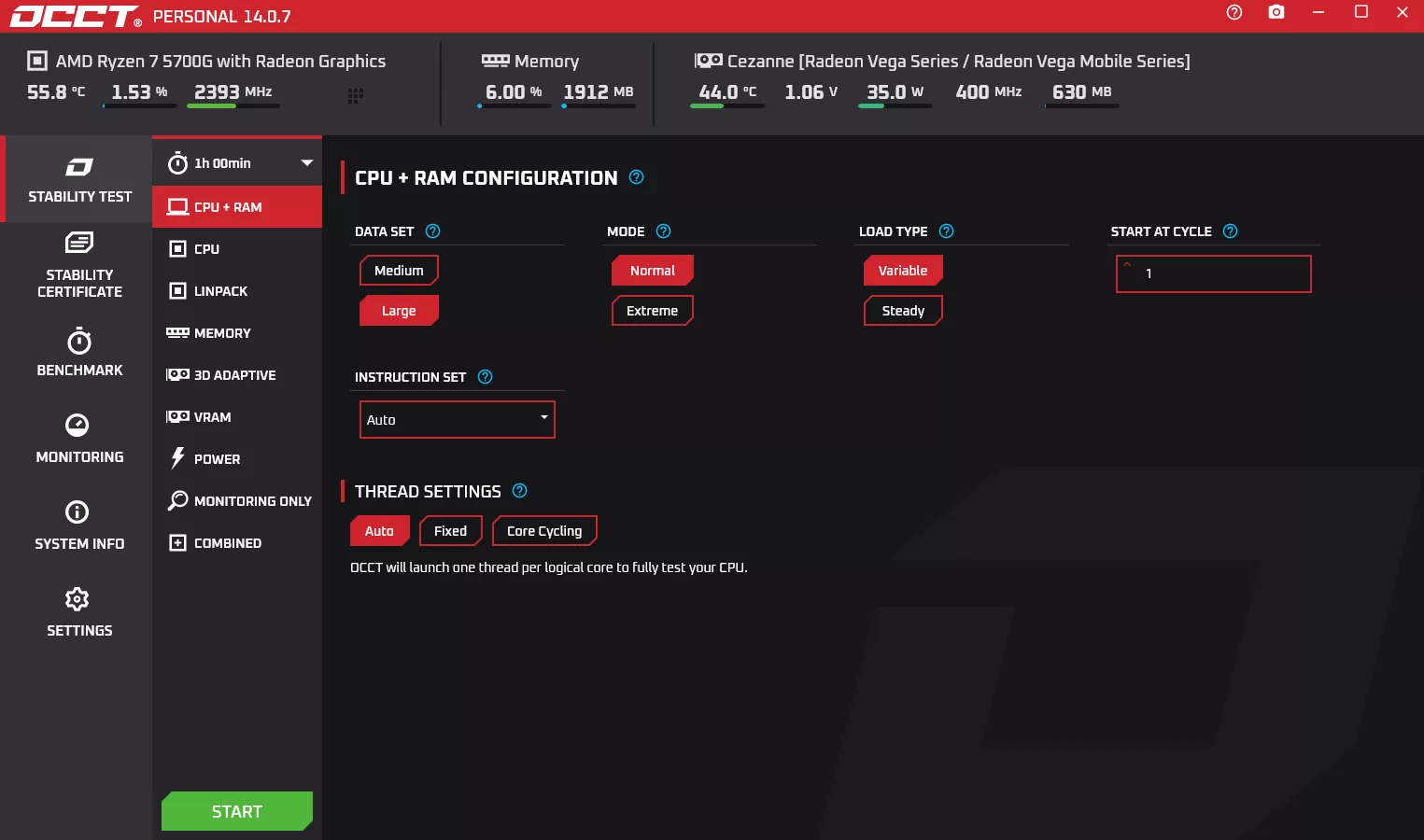Click the GPU temperature 44.0 °C bar
Image resolution: width=1424 pixels, height=840 pixels.
[x=727, y=106]
